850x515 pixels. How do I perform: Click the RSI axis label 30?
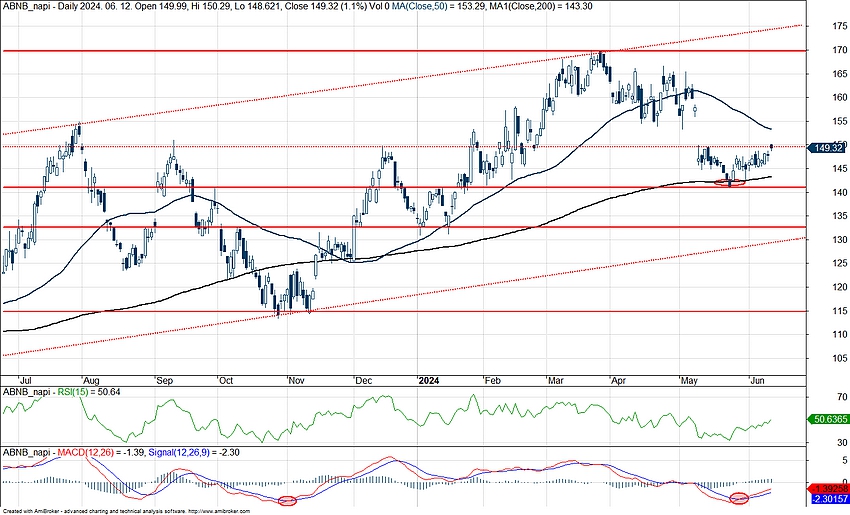(842, 442)
